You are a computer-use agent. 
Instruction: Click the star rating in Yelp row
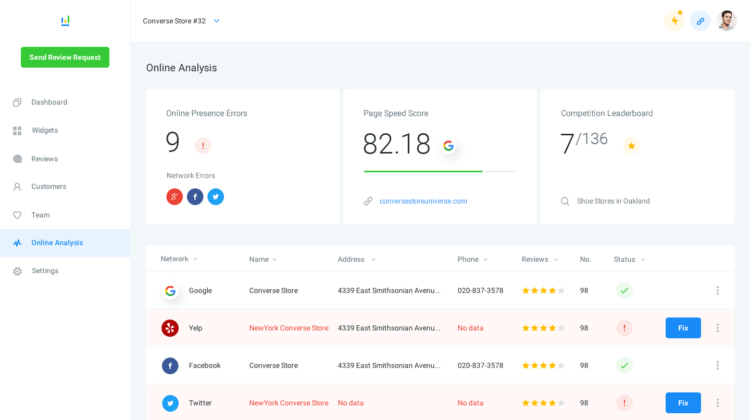(543, 328)
